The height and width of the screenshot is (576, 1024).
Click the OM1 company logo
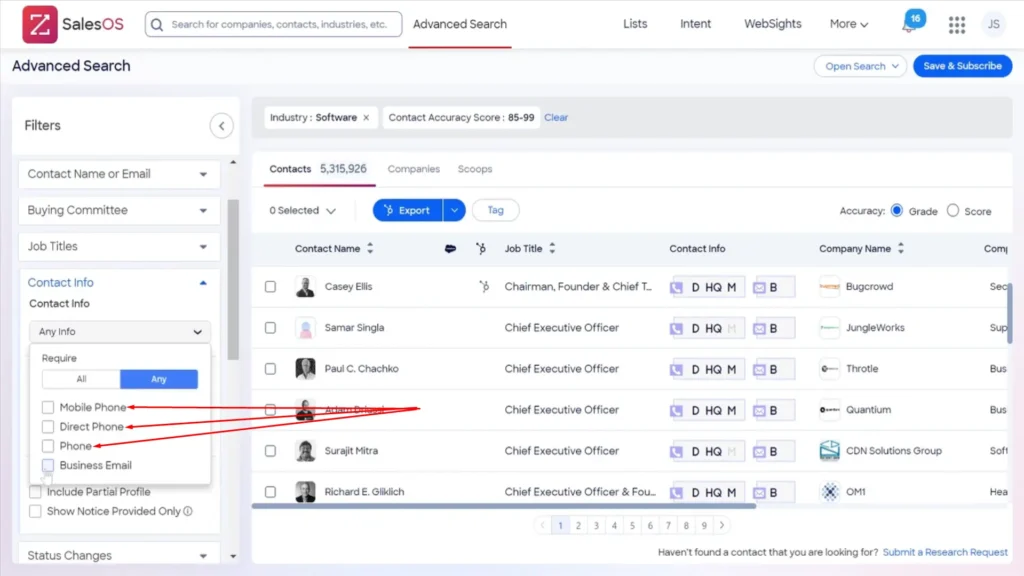(x=829, y=492)
